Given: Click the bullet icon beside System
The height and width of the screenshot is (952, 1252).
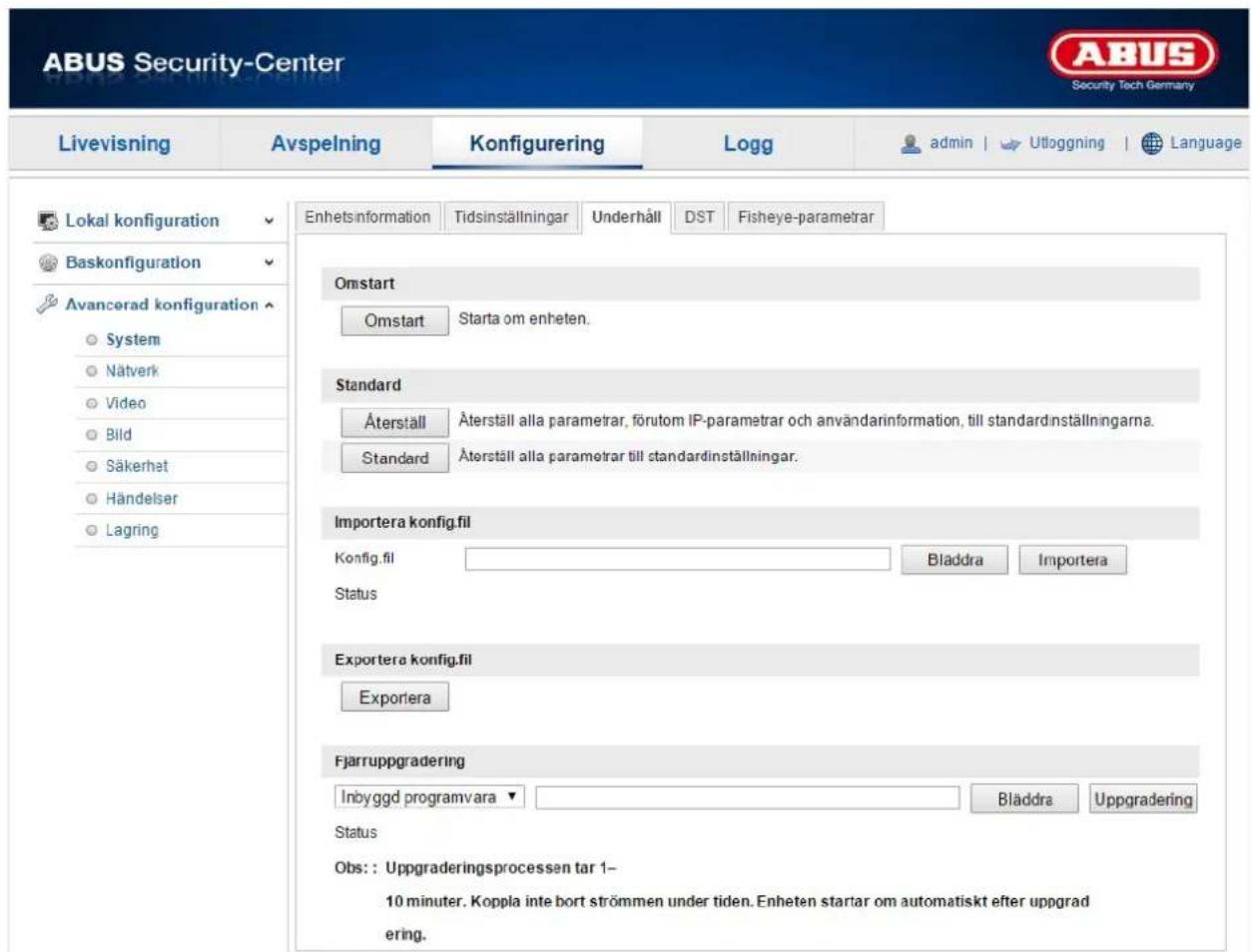Looking at the screenshot, I should 92,340.
